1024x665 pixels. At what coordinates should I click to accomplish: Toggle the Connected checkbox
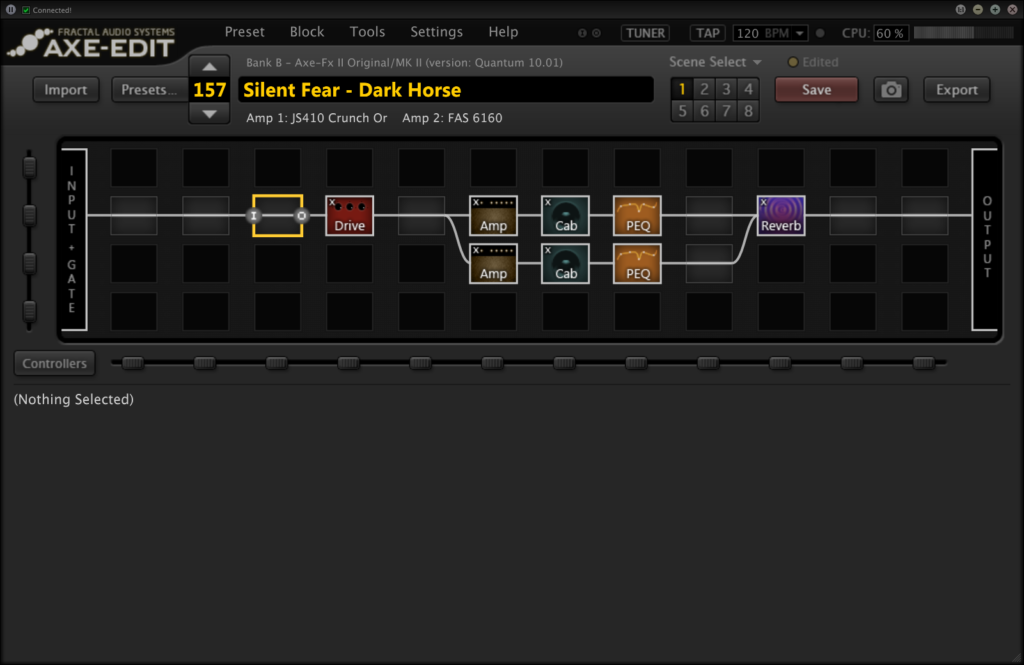coord(26,10)
